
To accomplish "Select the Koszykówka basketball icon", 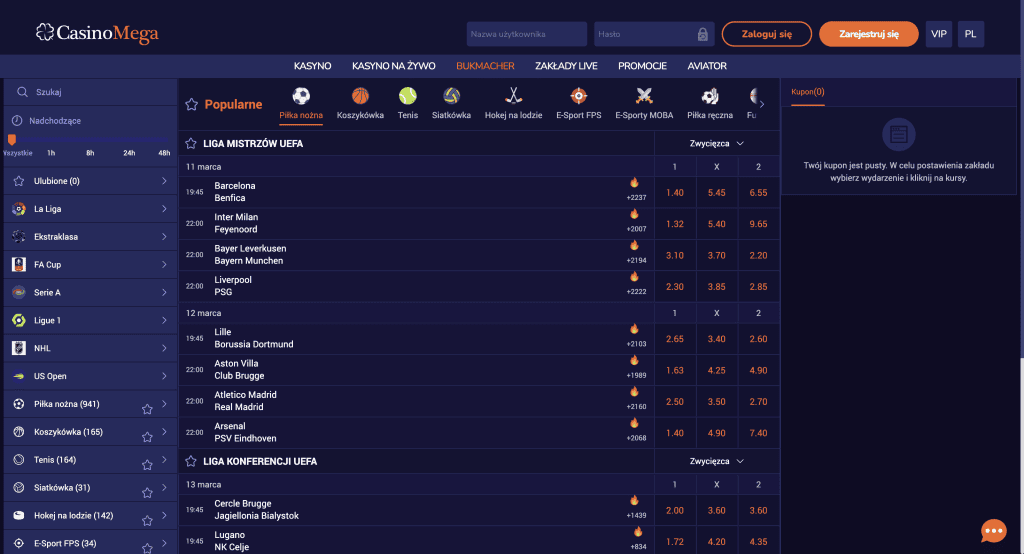I will 360,96.
